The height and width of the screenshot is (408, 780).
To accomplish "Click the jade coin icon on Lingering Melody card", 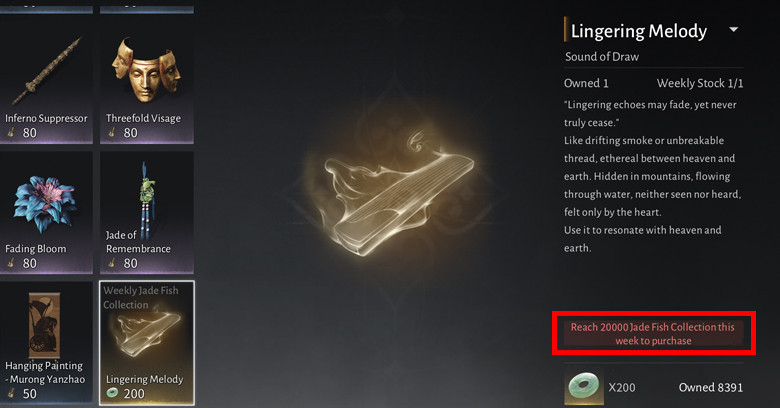I will click(x=112, y=393).
